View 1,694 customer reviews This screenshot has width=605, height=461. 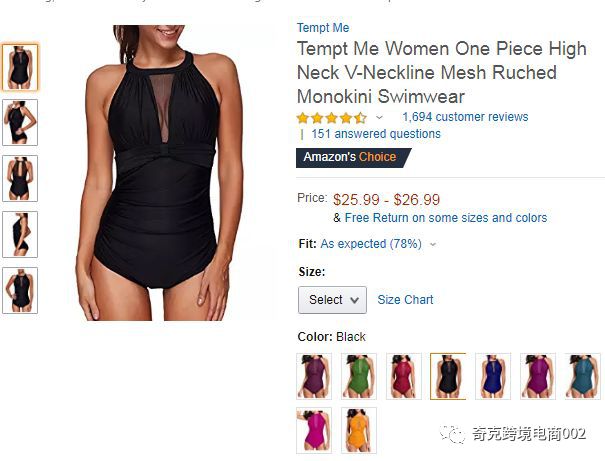(x=465, y=117)
